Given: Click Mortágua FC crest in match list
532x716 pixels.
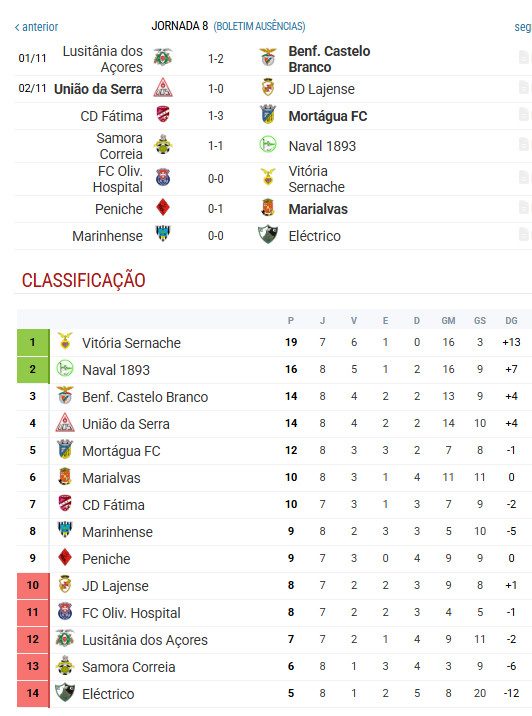Looking at the screenshot, I should pos(268,115).
